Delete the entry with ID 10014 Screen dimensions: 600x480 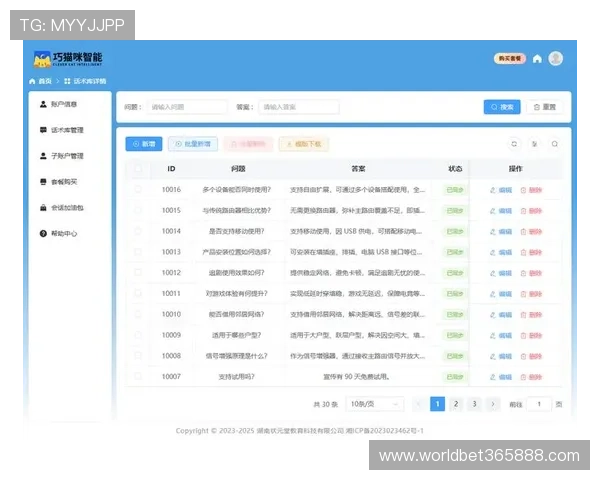click(x=531, y=232)
